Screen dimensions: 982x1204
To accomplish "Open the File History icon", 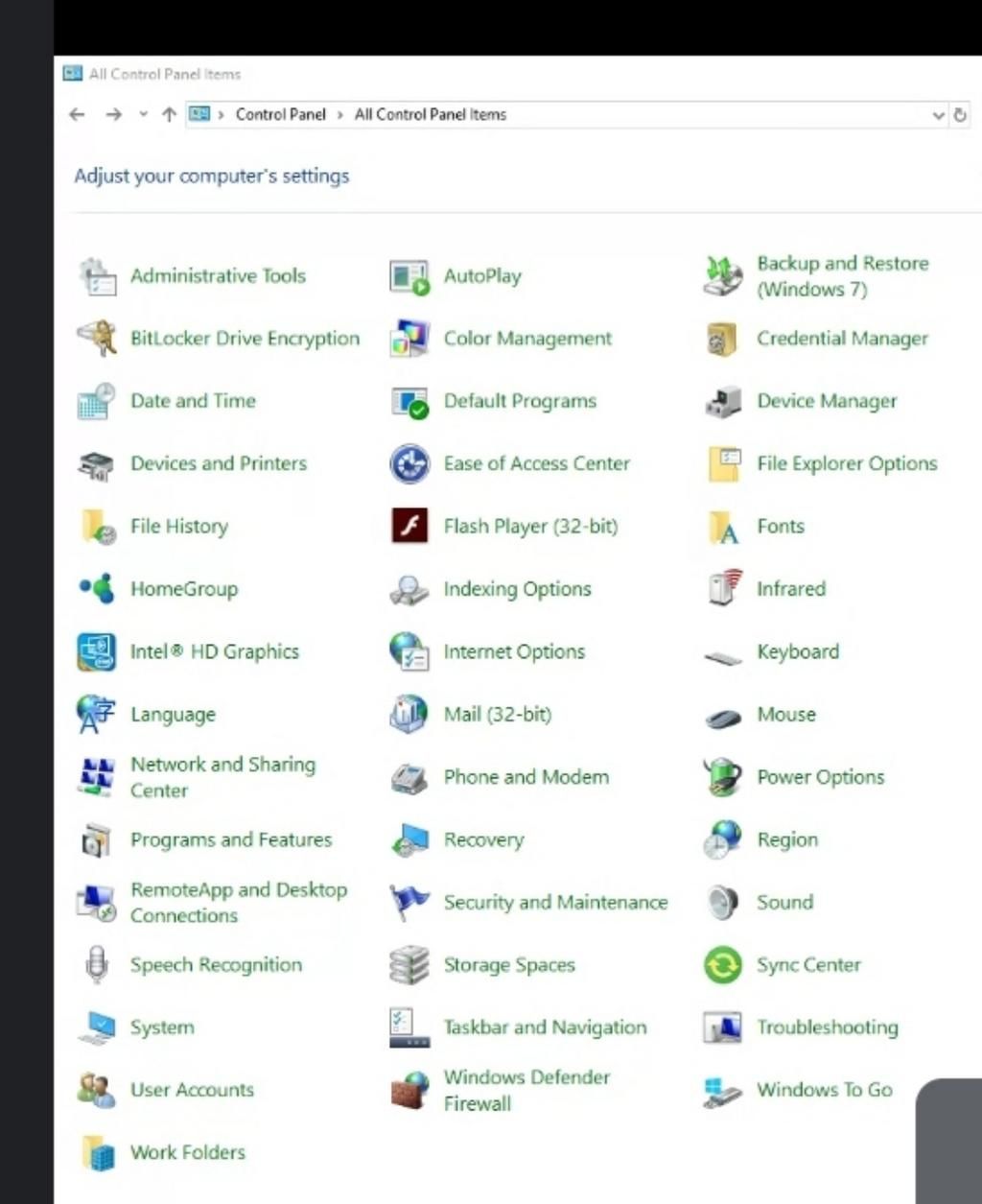I will click(x=98, y=527).
